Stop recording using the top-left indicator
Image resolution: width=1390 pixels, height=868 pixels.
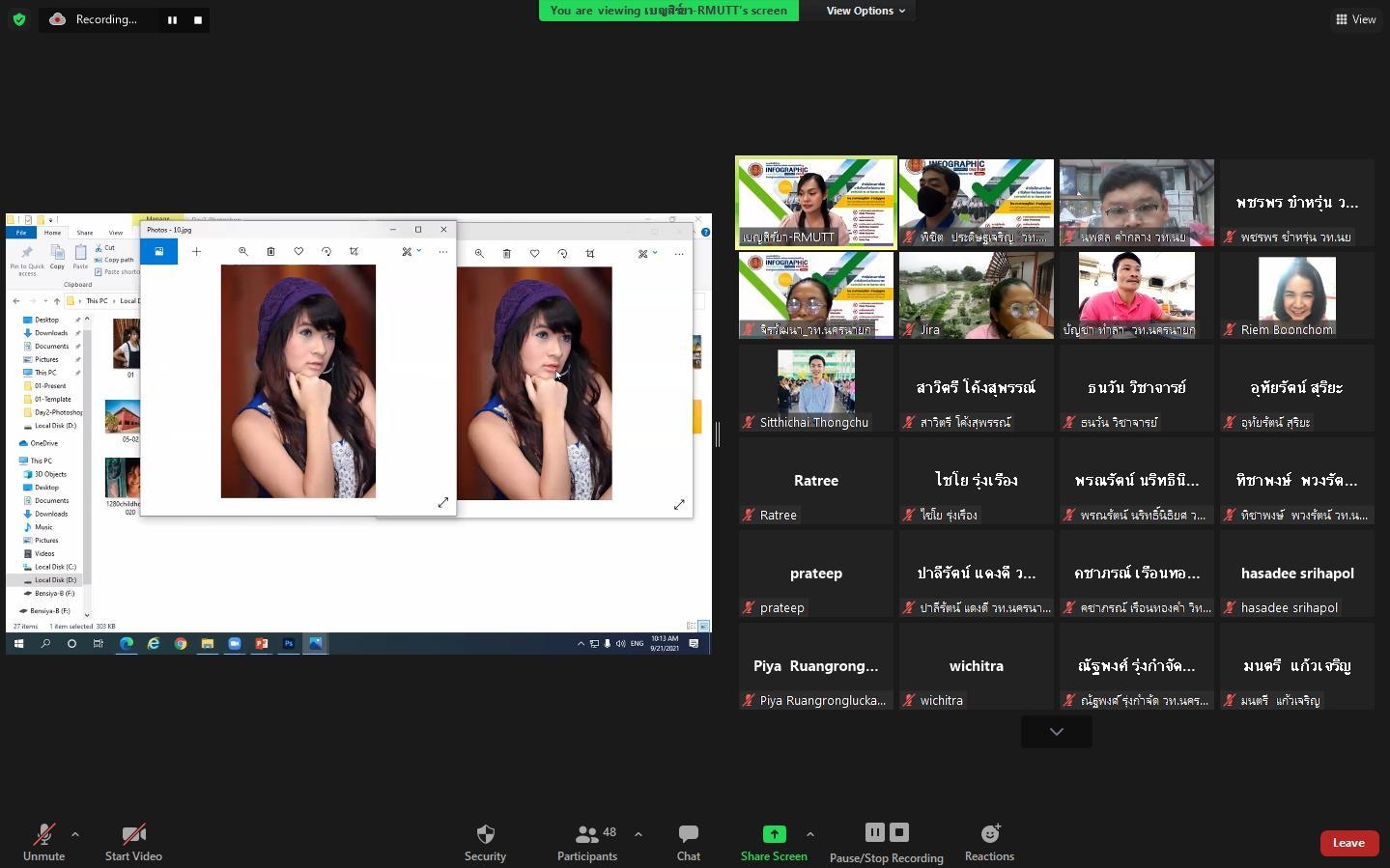(198, 19)
